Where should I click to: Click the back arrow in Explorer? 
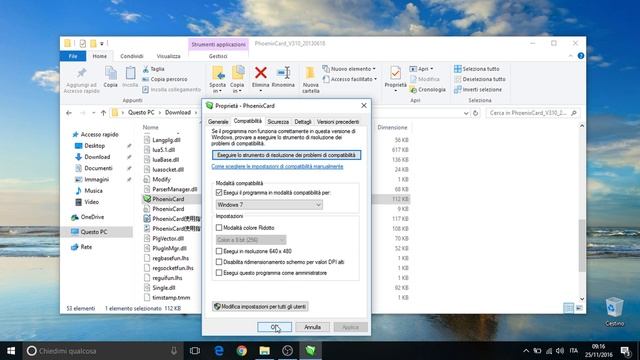[69, 113]
